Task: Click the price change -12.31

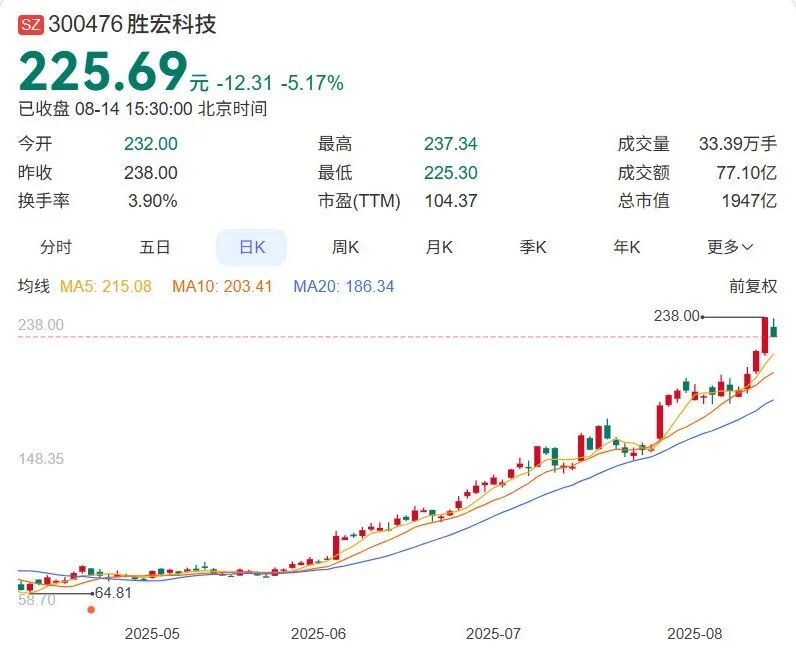Action: [245, 83]
